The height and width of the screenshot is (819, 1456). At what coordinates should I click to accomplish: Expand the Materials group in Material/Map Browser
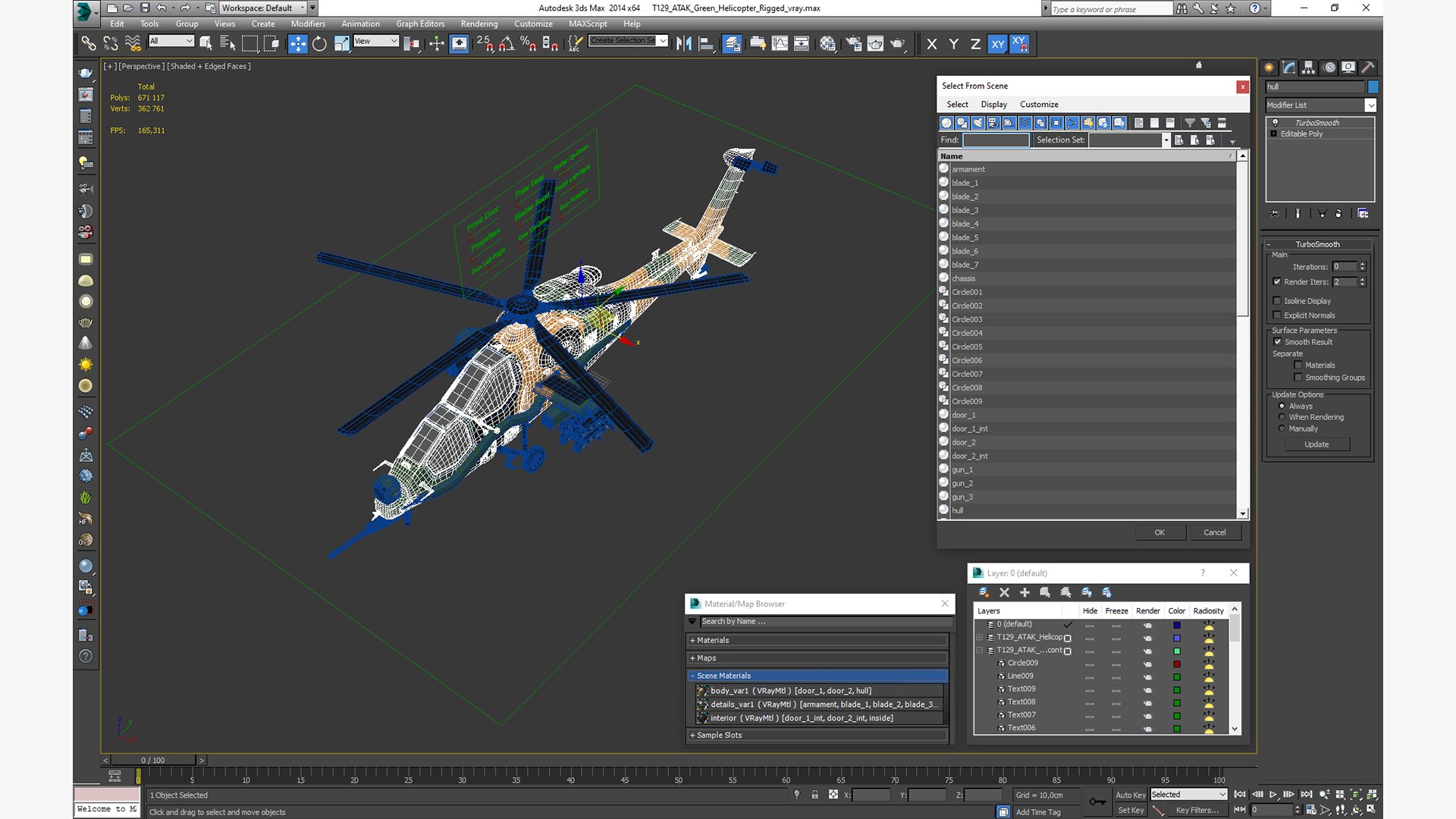pyautogui.click(x=817, y=641)
